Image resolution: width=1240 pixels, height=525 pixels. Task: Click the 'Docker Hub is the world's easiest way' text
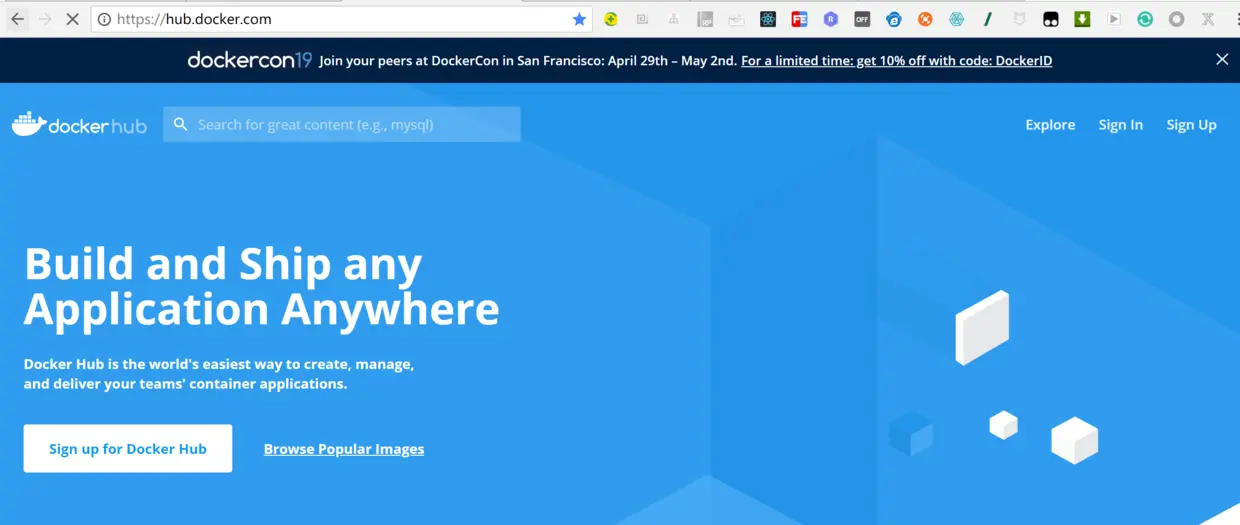(x=219, y=374)
